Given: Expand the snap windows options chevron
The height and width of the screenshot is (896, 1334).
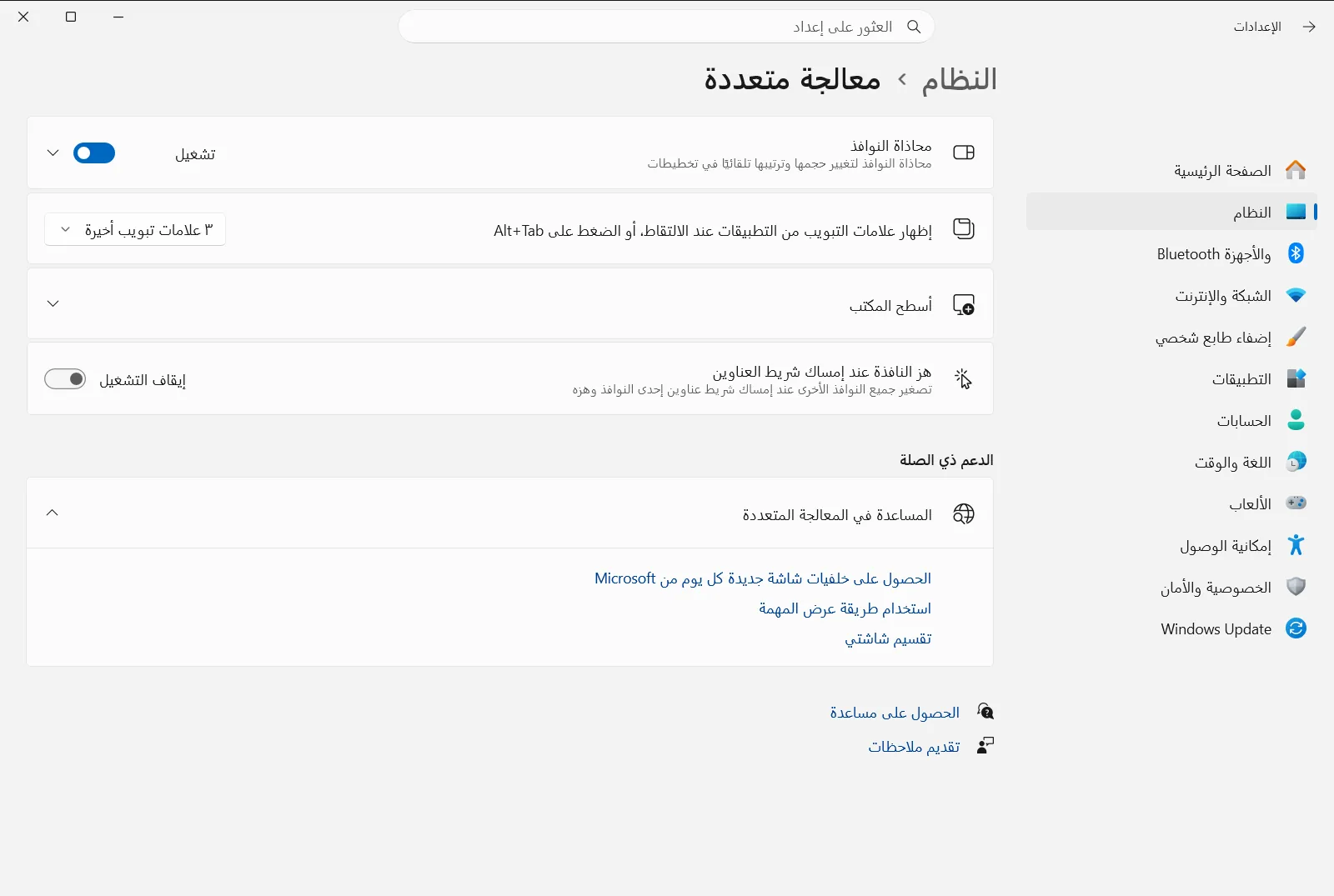Looking at the screenshot, I should (53, 153).
